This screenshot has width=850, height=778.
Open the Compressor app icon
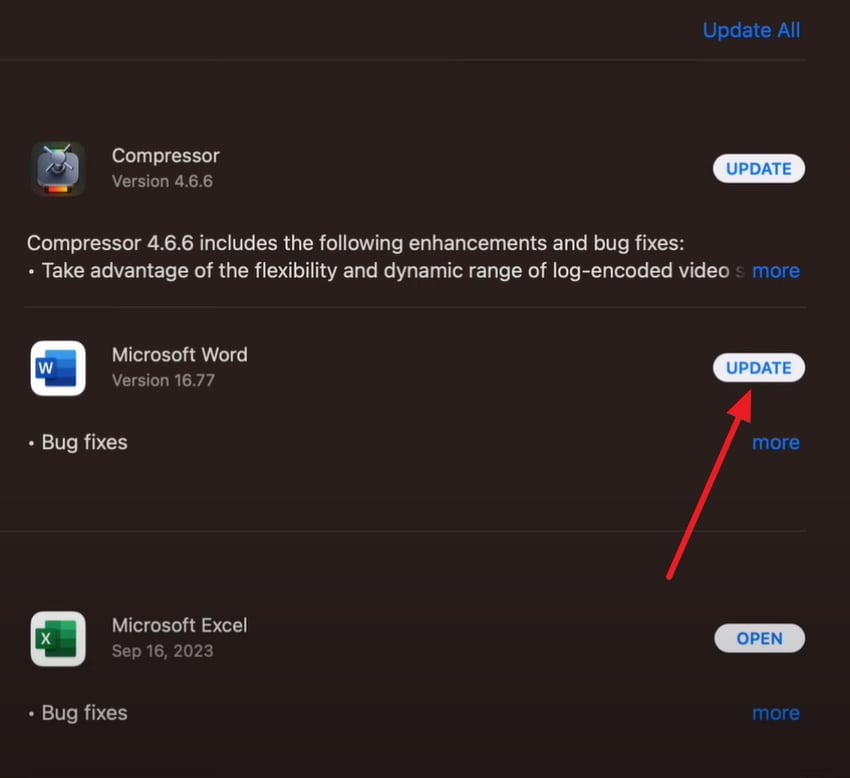coord(58,168)
